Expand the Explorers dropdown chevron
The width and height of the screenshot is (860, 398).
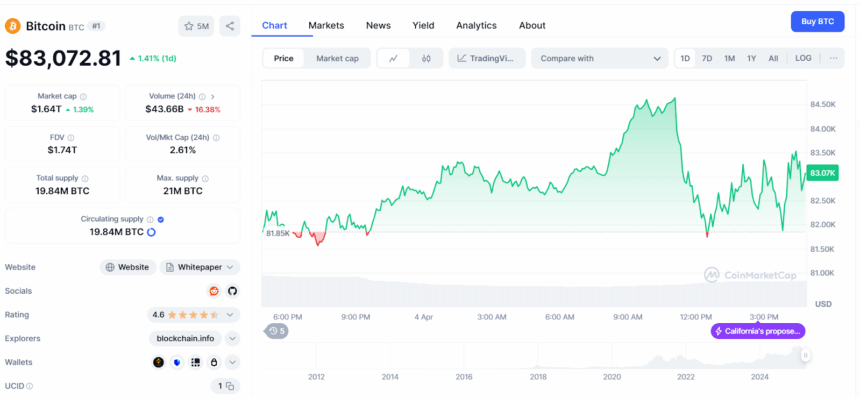(x=233, y=338)
